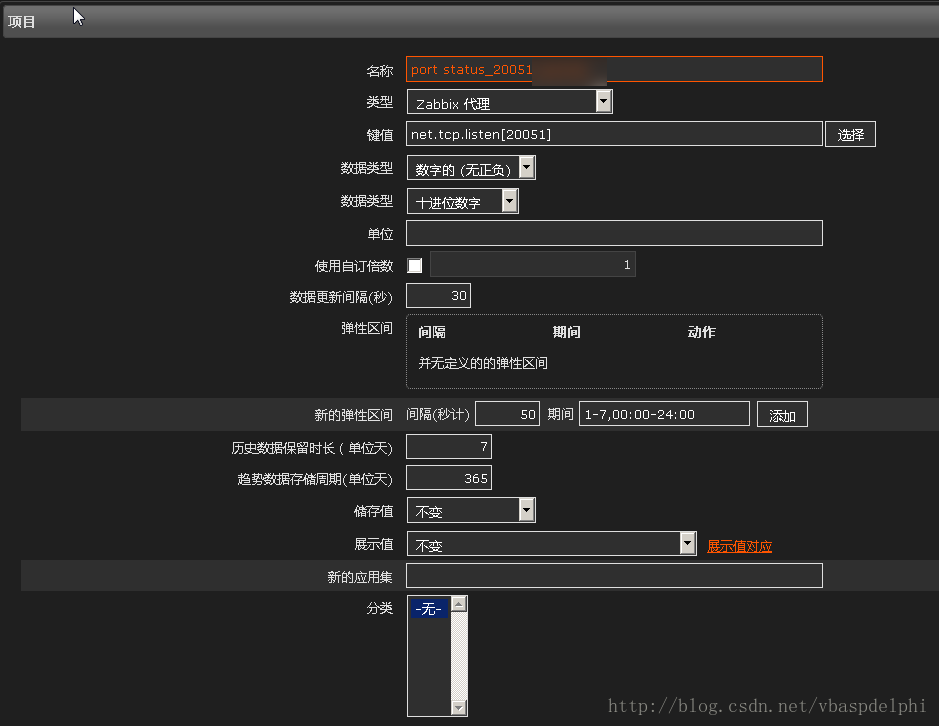Open the 十进位数字 dropdown

pyautogui.click(x=462, y=201)
